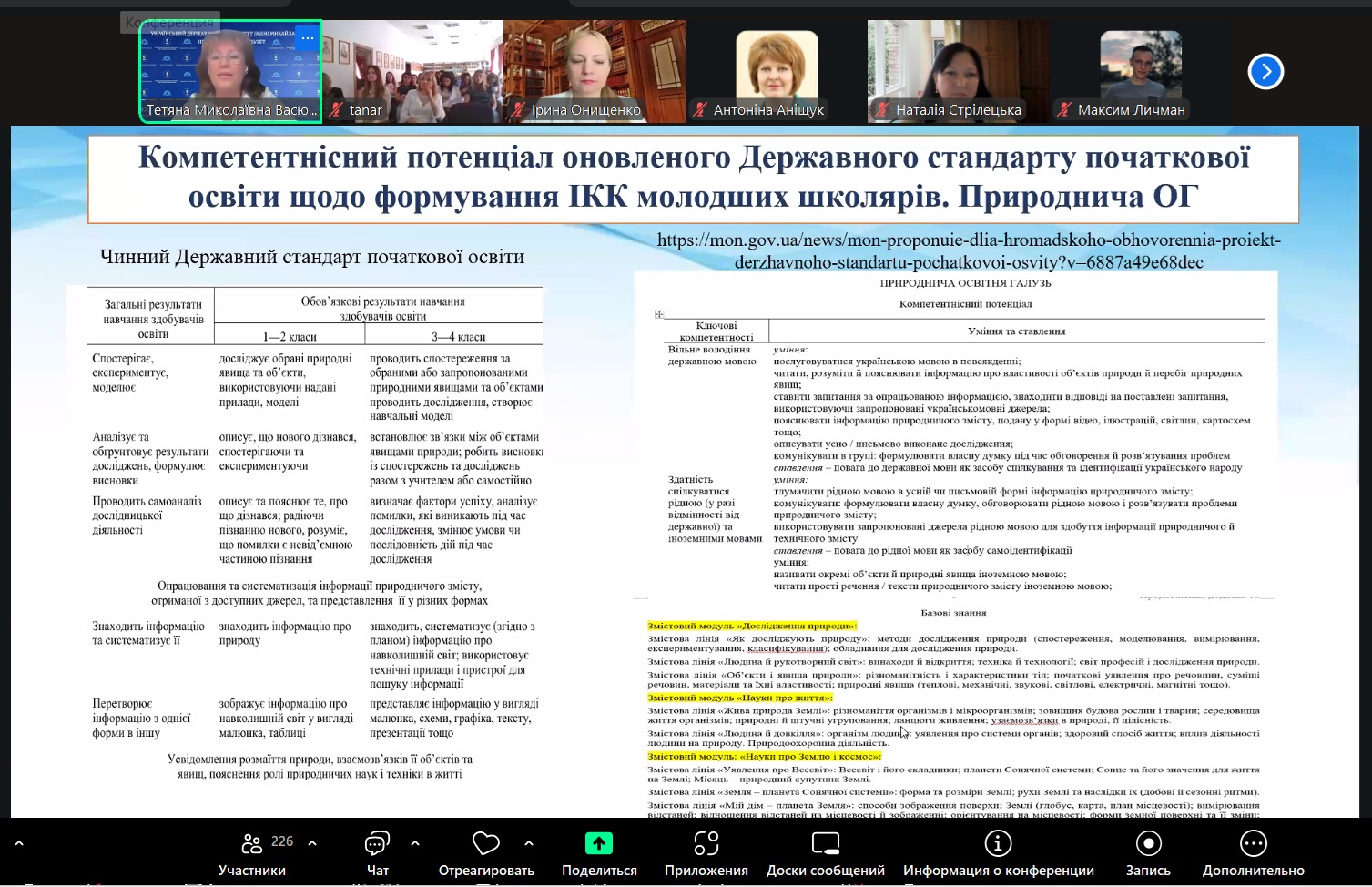Open the Приложения apps icon
The height and width of the screenshot is (887, 1372).
tap(706, 844)
